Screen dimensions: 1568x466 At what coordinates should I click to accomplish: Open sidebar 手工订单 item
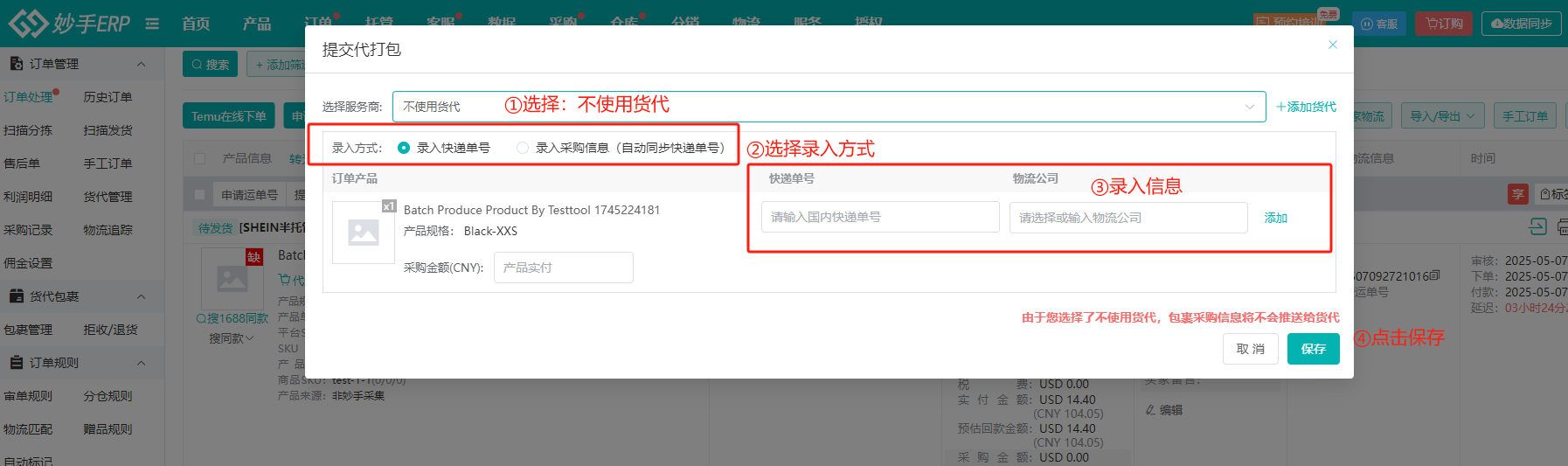click(108, 163)
